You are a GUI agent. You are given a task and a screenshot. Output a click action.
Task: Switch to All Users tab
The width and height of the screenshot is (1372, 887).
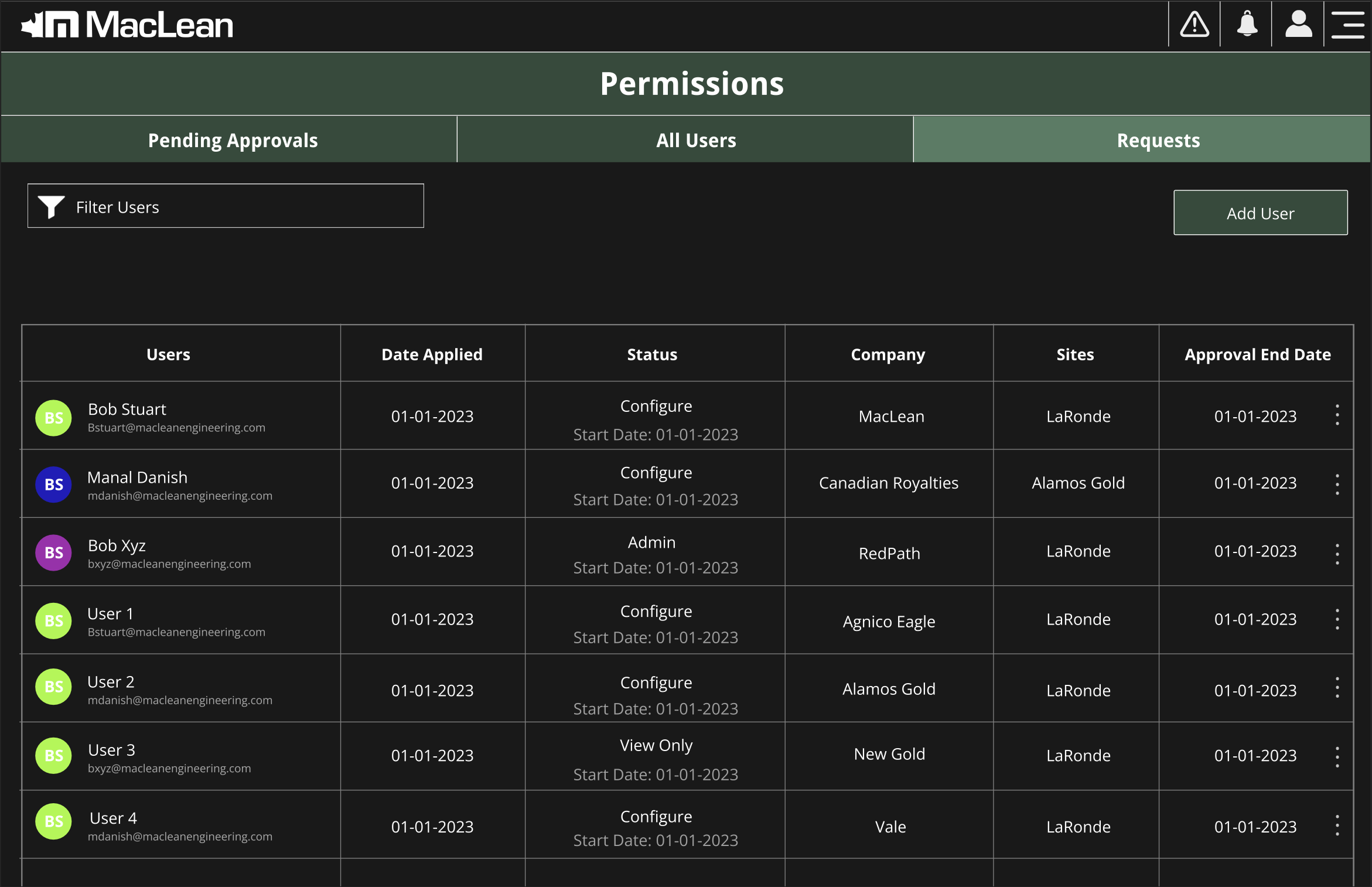(696, 140)
